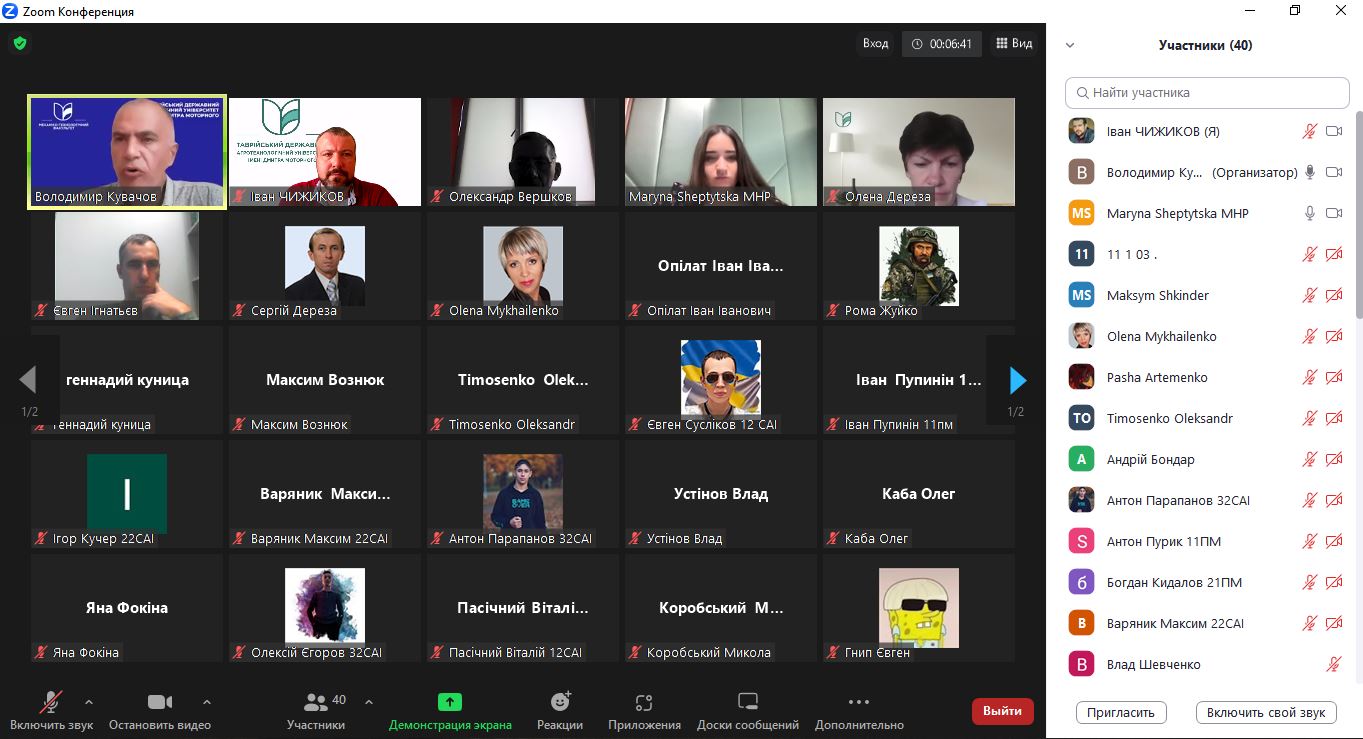
Task: Expand audio options arrow beside Включить звук
Action: click(x=89, y=702)
